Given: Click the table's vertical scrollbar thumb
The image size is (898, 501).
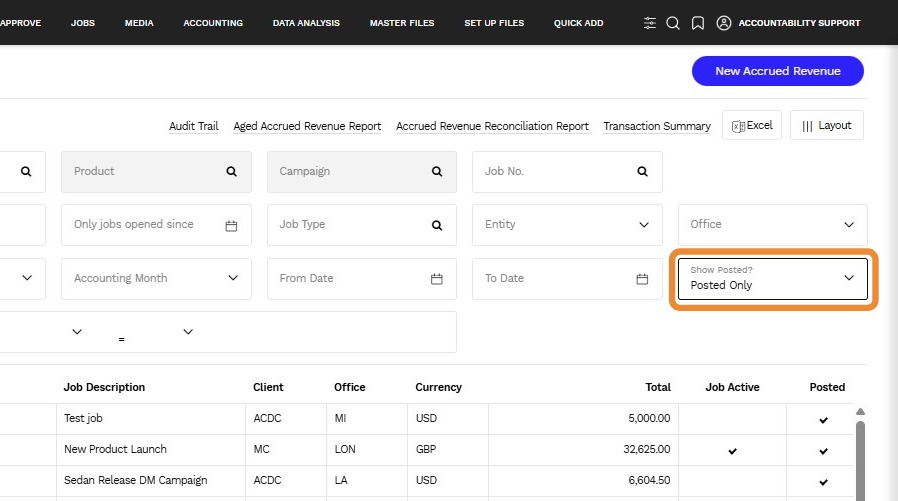Looking at the screenshot, I should [x=860, y=461].
